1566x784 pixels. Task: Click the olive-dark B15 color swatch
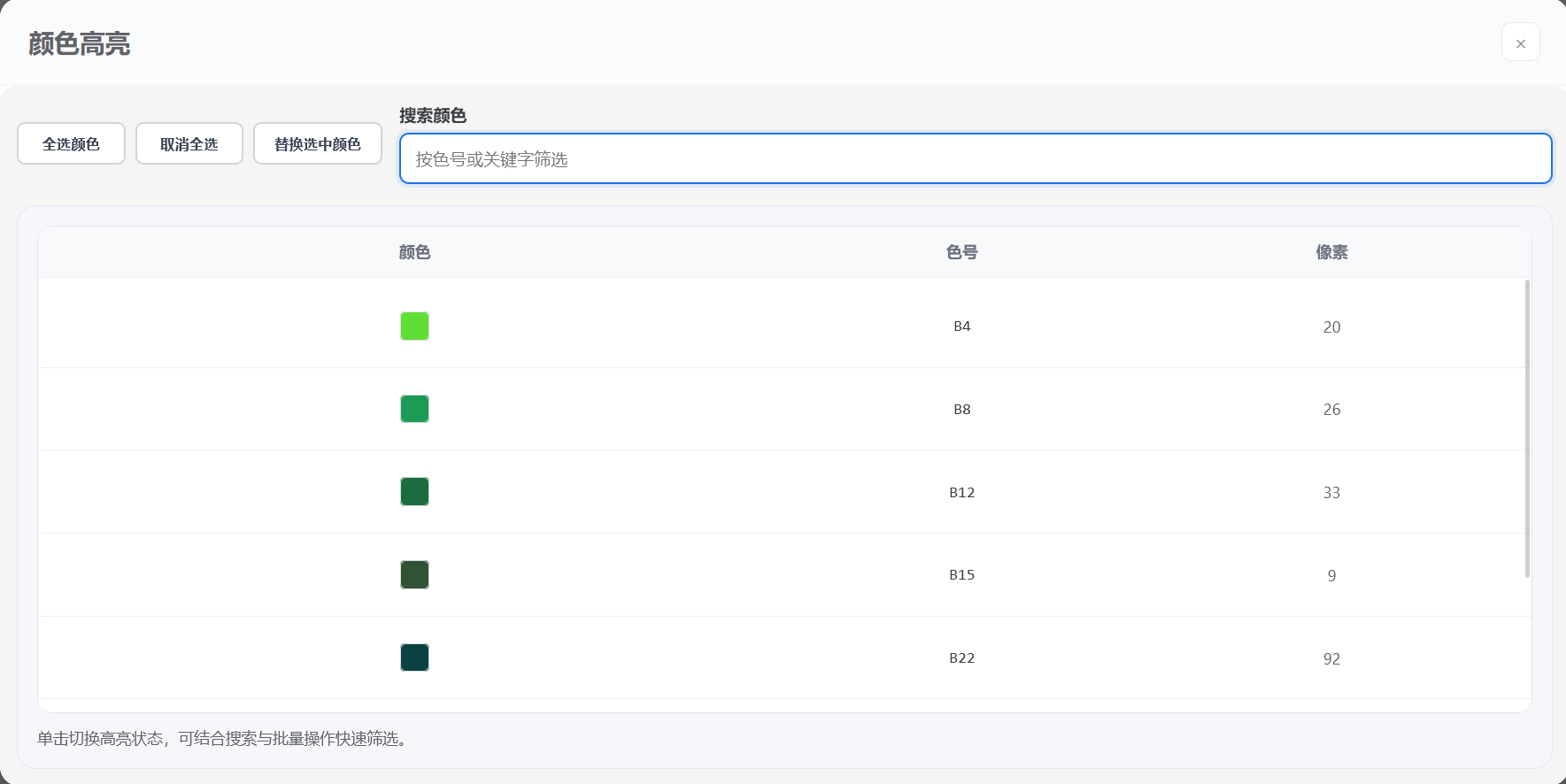[x=414, y=575]
